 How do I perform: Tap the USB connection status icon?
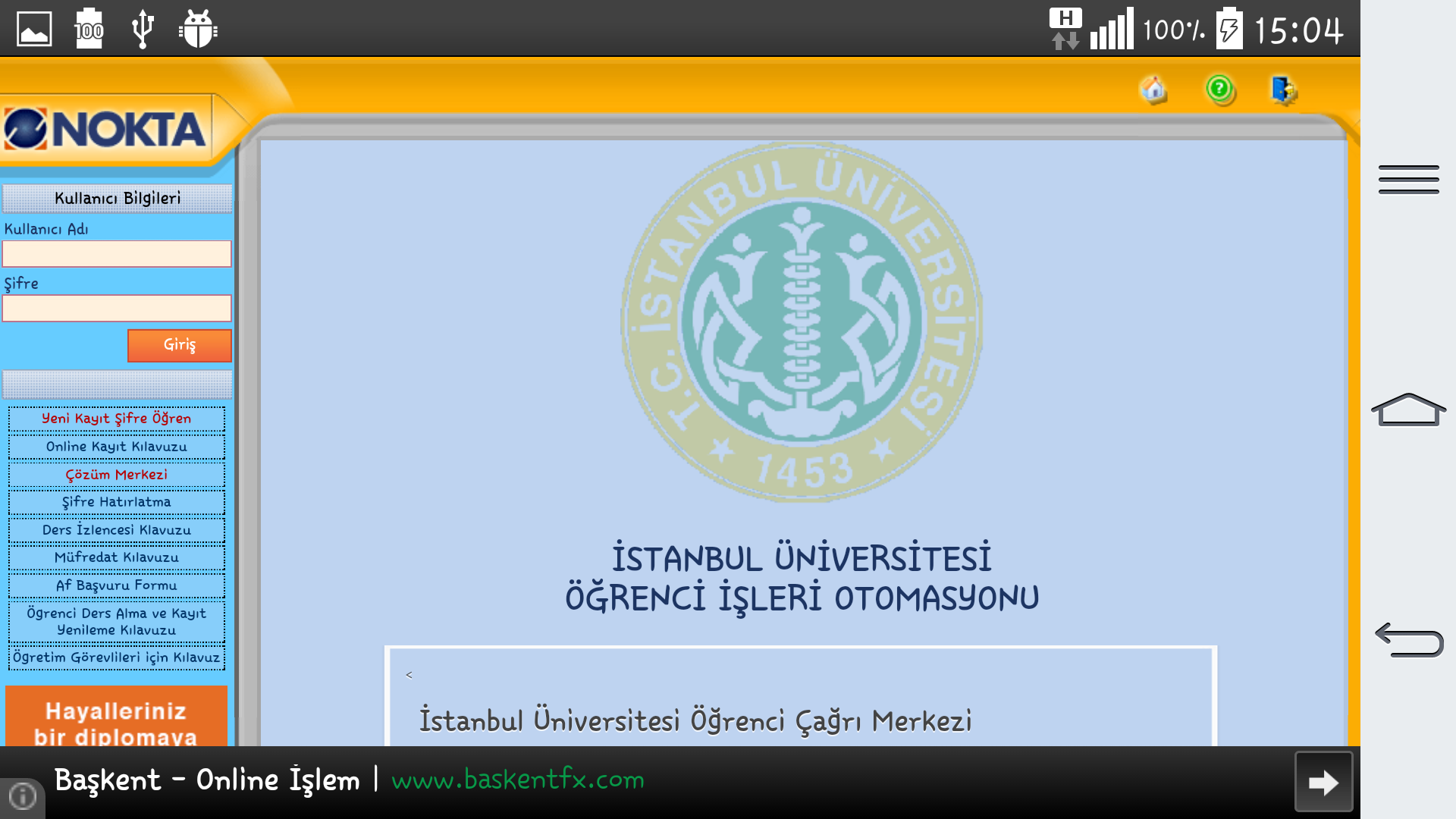pyautogui.click(x=143, y=29)
